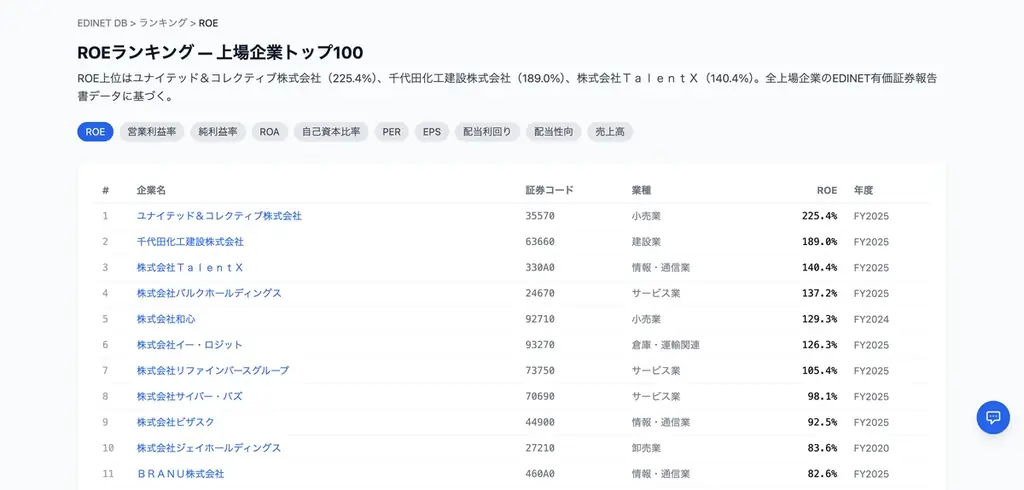Click securities code 460A0
The height and width of the screenshot is (490, 1024).
tap(540, 474)
